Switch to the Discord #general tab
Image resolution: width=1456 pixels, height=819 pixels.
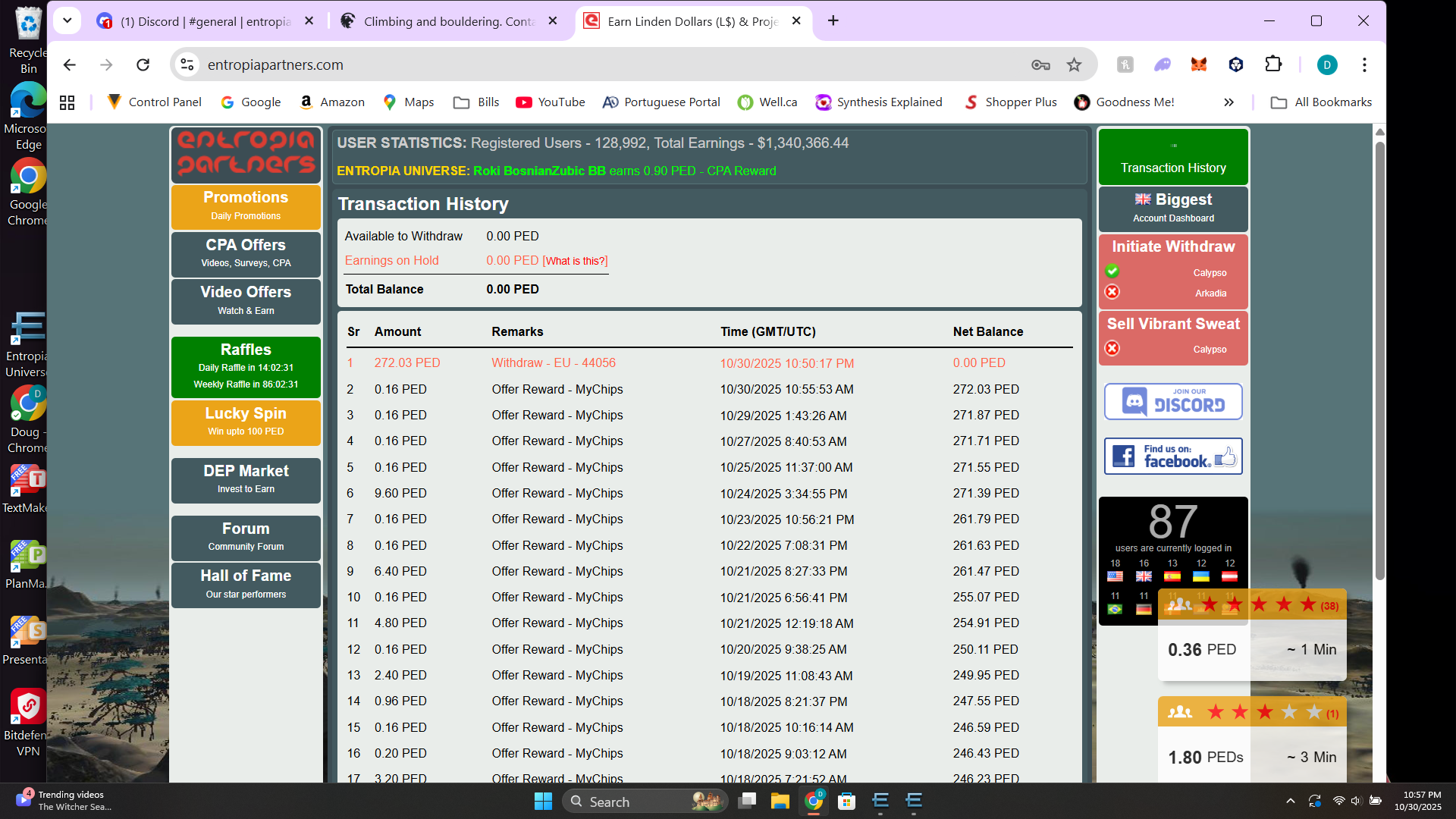pyautogui.click(x=205, y=21)
